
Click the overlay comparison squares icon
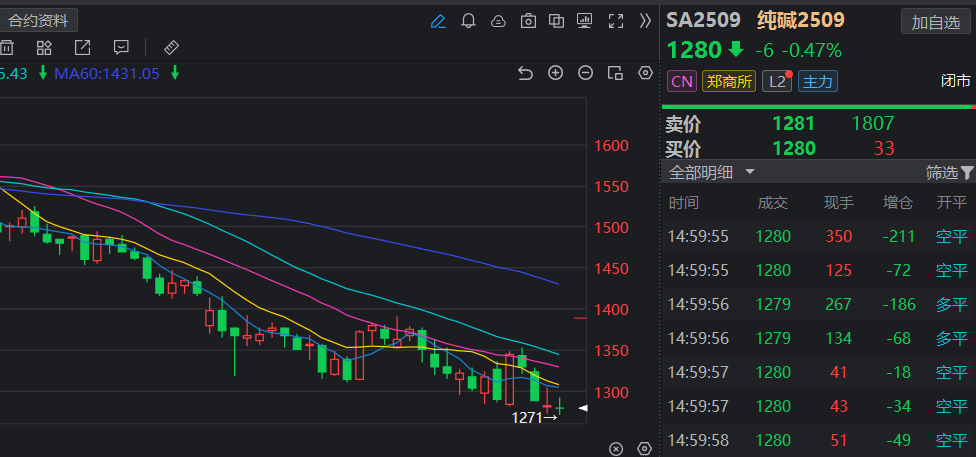click(557, 20)
